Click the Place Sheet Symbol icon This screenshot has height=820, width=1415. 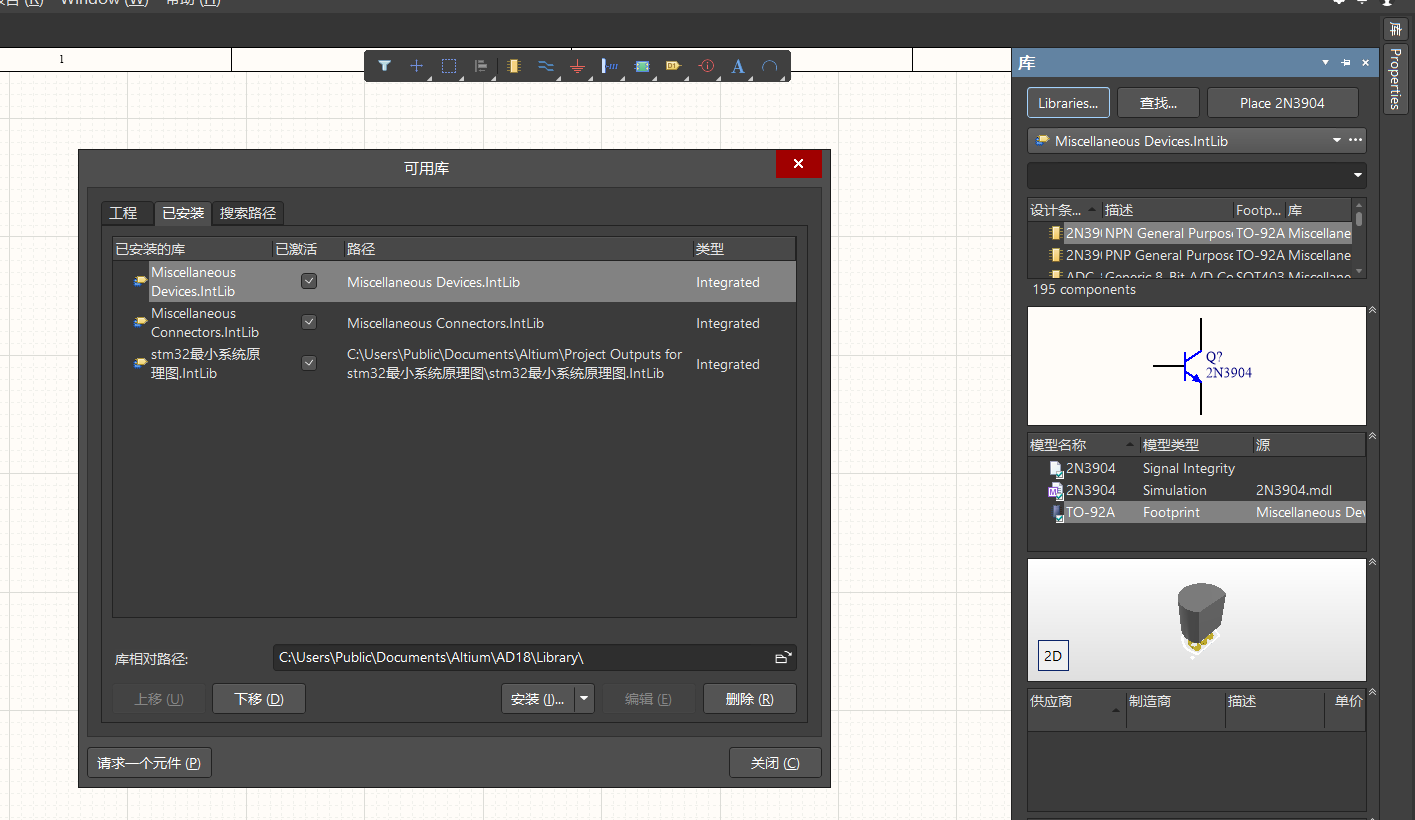click(x=642, y=66)
